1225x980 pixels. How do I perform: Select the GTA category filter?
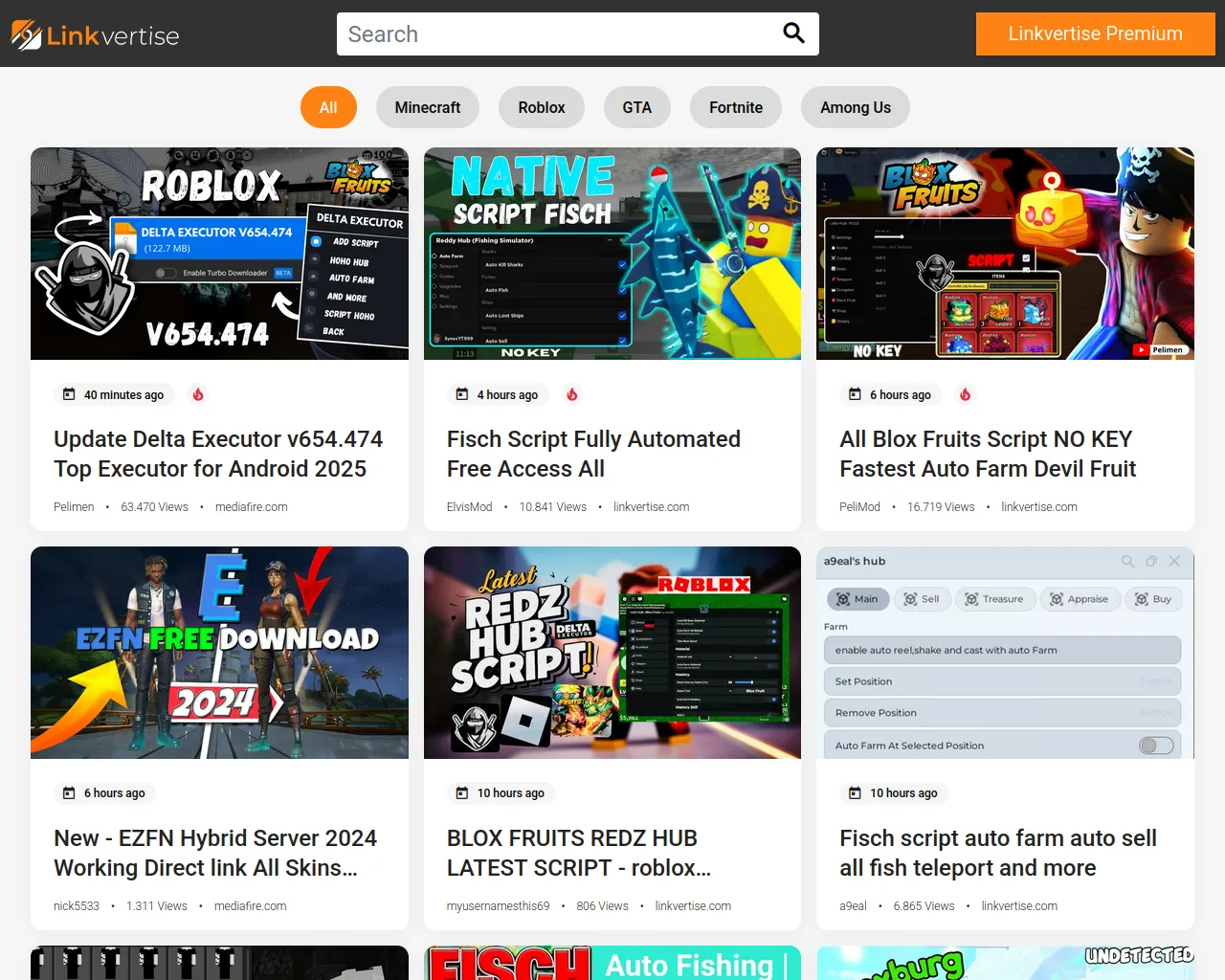click(637, 107)
